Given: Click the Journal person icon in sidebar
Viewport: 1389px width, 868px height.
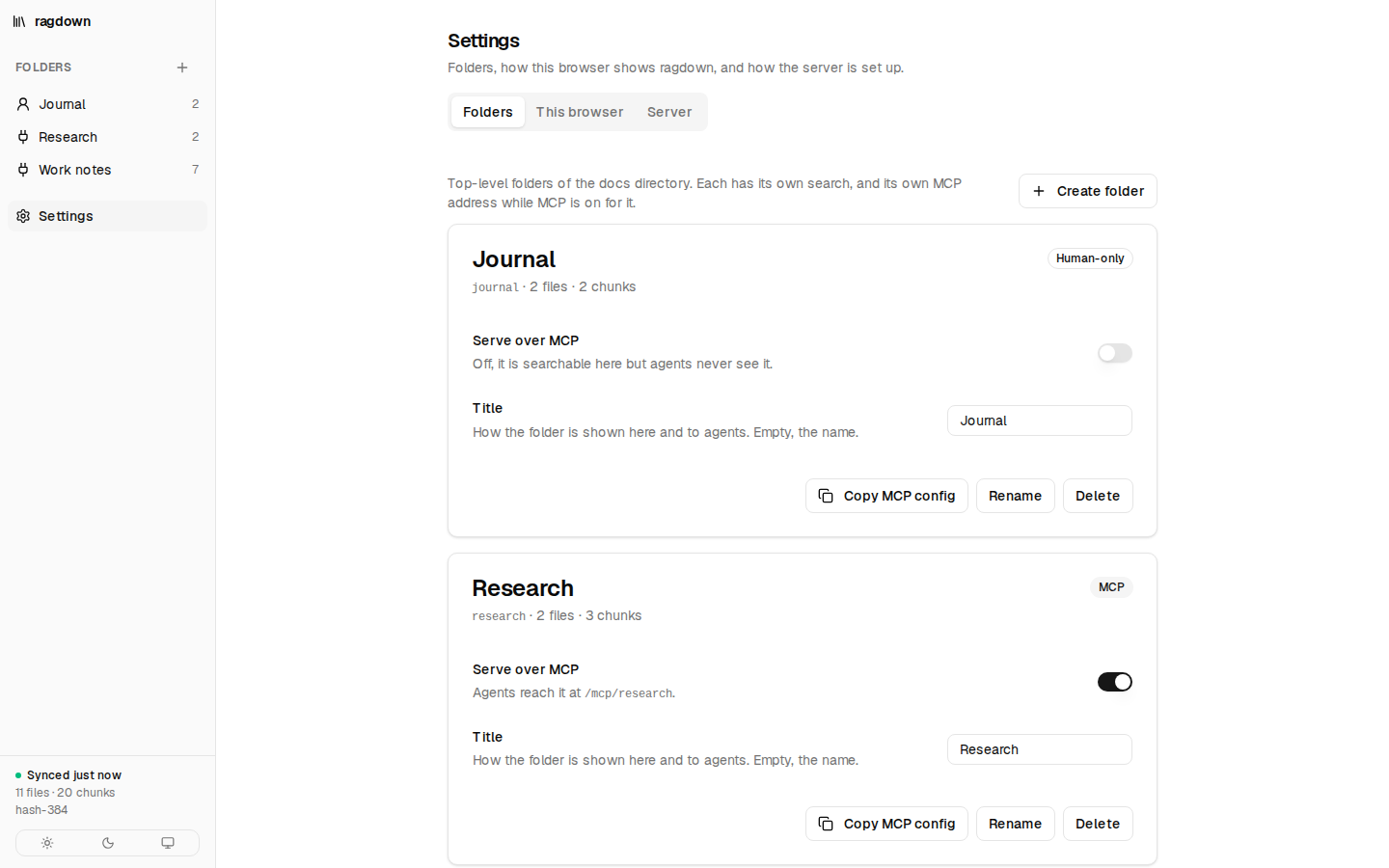Looking at the screenshot, I should pos(23,104).
